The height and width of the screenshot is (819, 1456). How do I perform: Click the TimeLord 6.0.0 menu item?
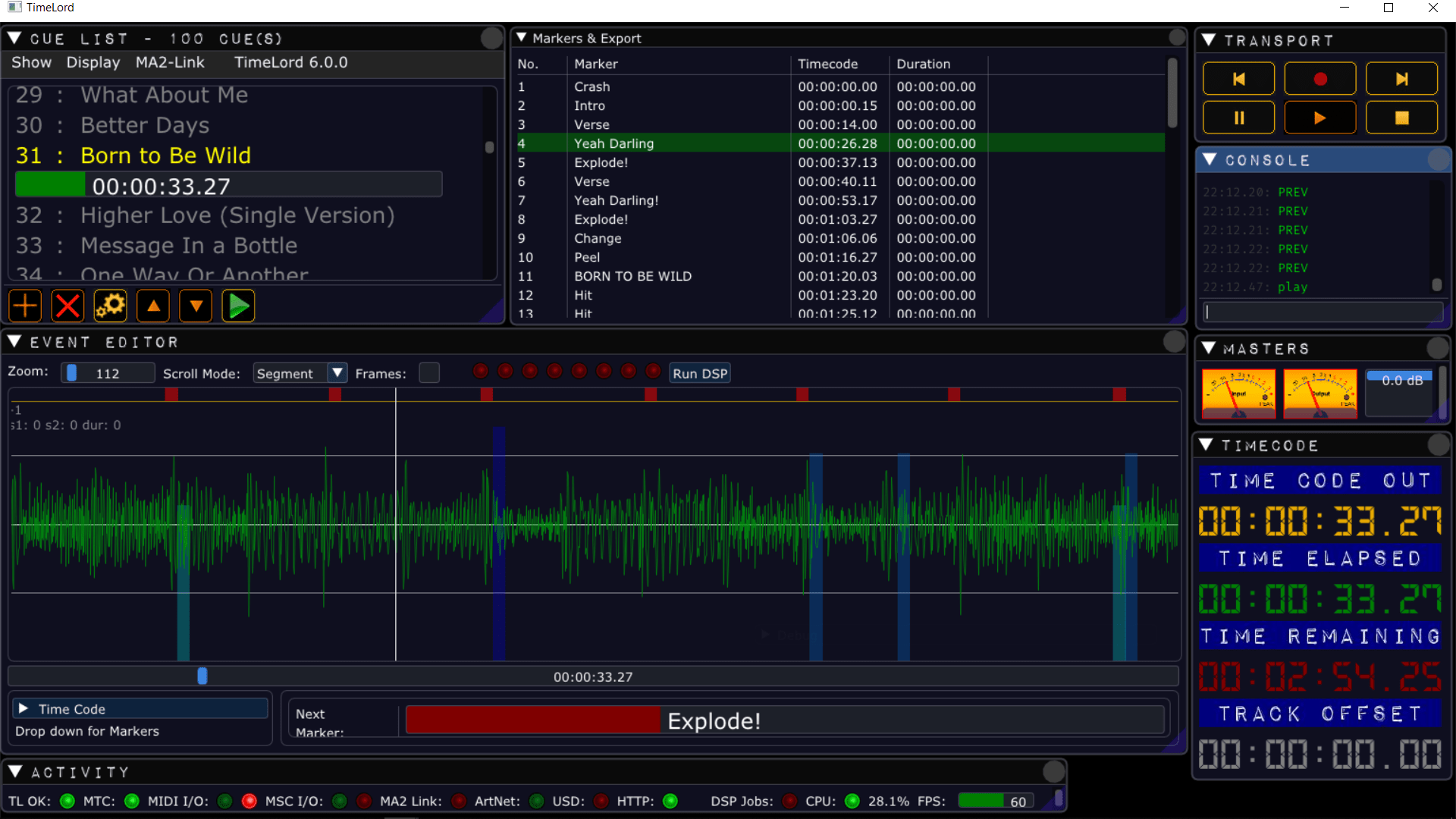tap(291, 62)
